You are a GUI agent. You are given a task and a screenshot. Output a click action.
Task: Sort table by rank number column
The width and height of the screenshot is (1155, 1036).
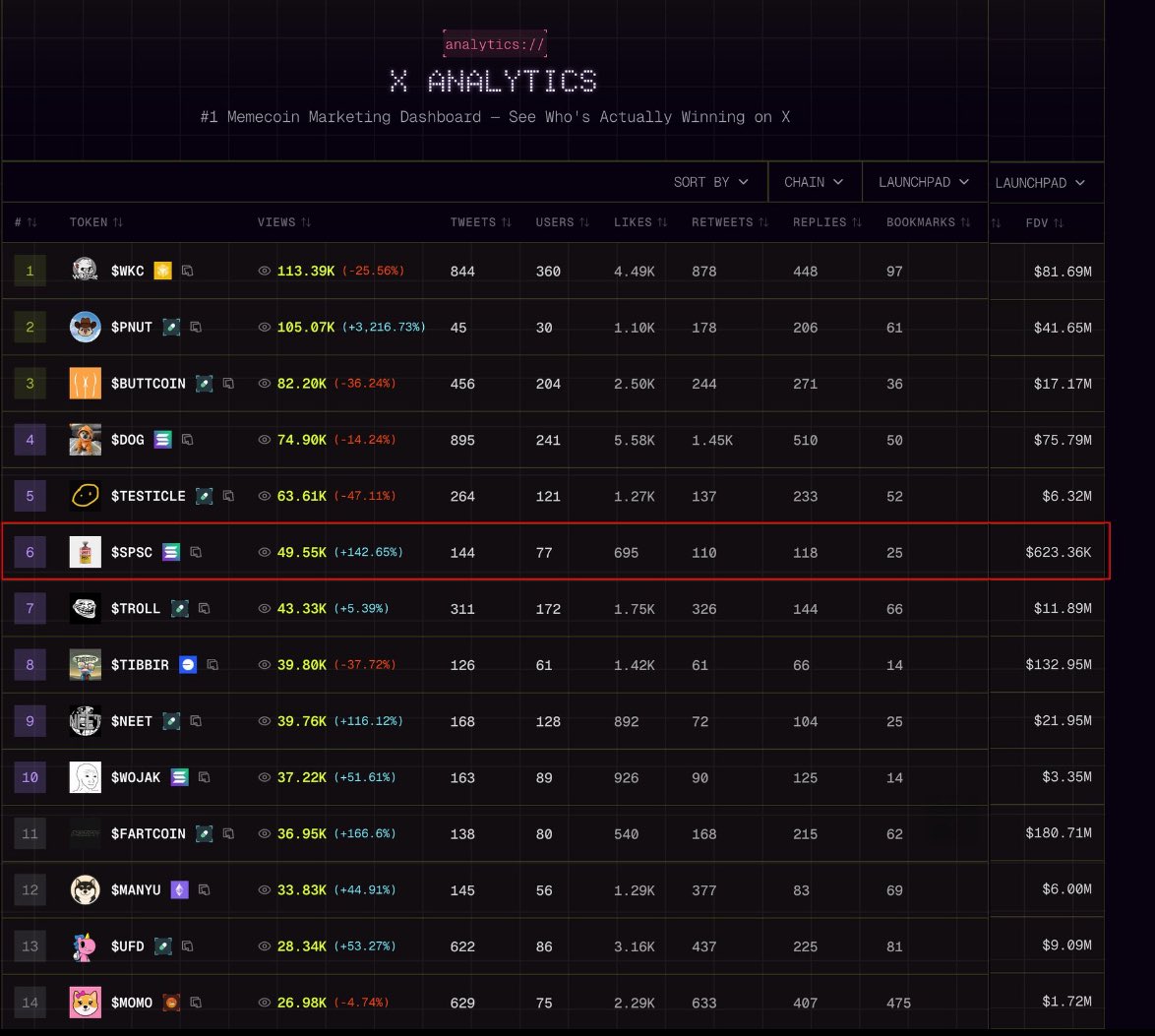(26, 222)
